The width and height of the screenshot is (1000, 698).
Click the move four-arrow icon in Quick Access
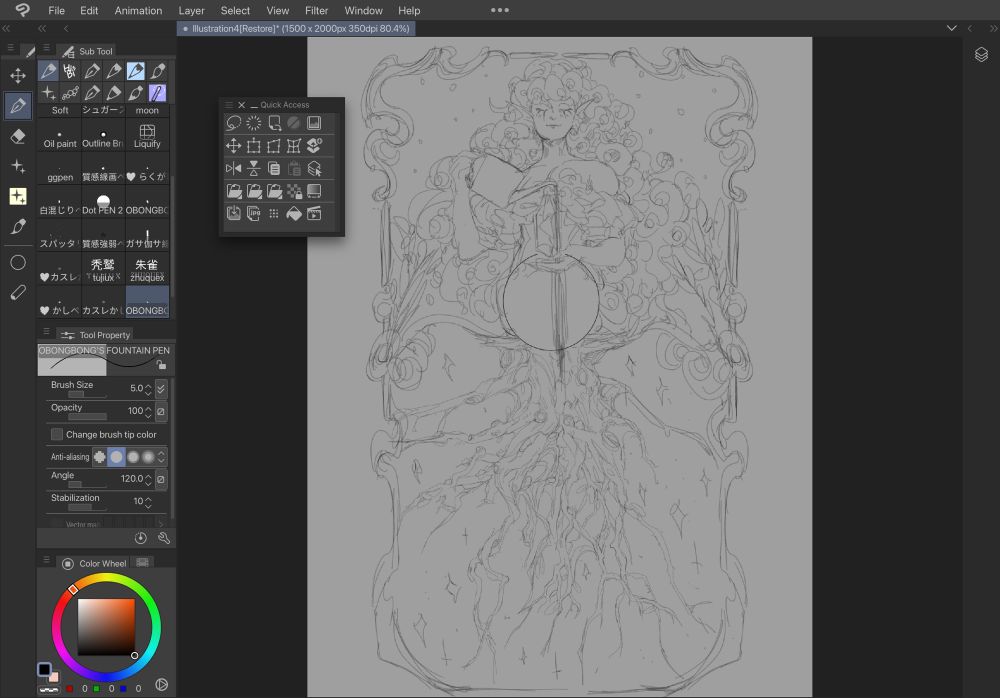coord(233,146)
